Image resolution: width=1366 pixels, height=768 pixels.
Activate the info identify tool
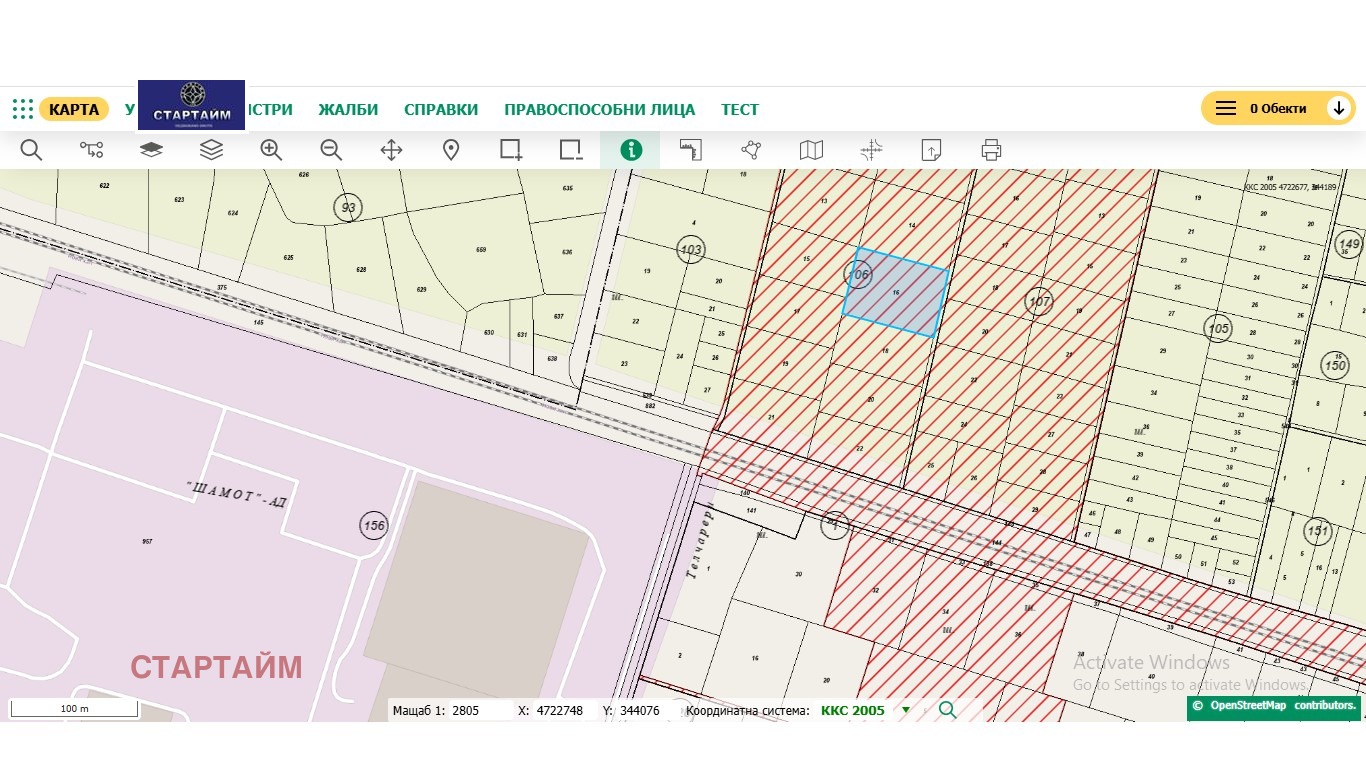[x=630, y=150]
